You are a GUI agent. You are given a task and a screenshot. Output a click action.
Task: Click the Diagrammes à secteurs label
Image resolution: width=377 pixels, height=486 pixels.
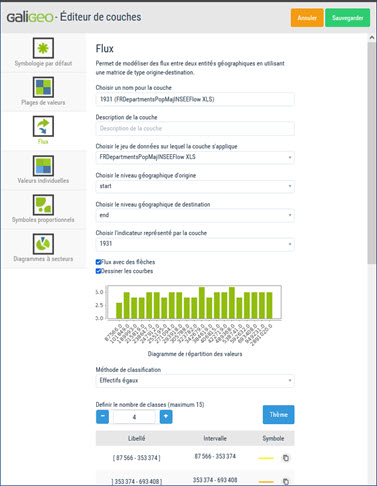[43, 259]
